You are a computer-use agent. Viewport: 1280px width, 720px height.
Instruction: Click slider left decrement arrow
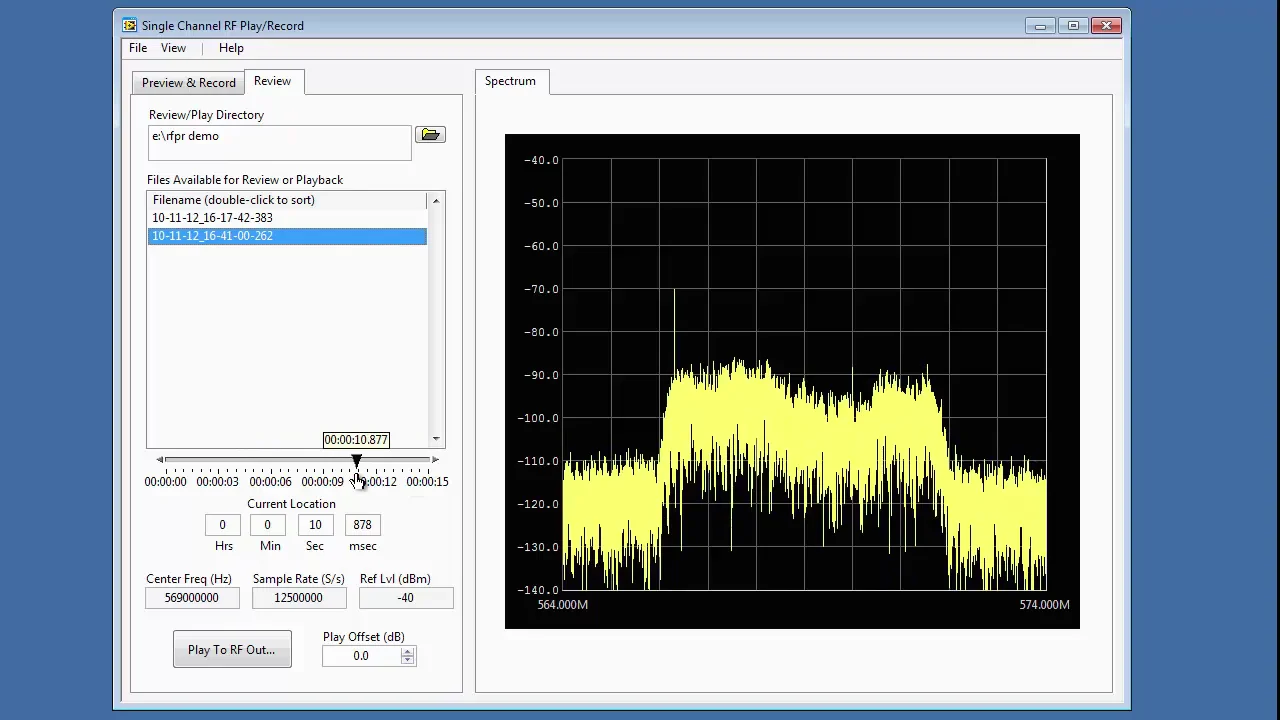[160, 460]
